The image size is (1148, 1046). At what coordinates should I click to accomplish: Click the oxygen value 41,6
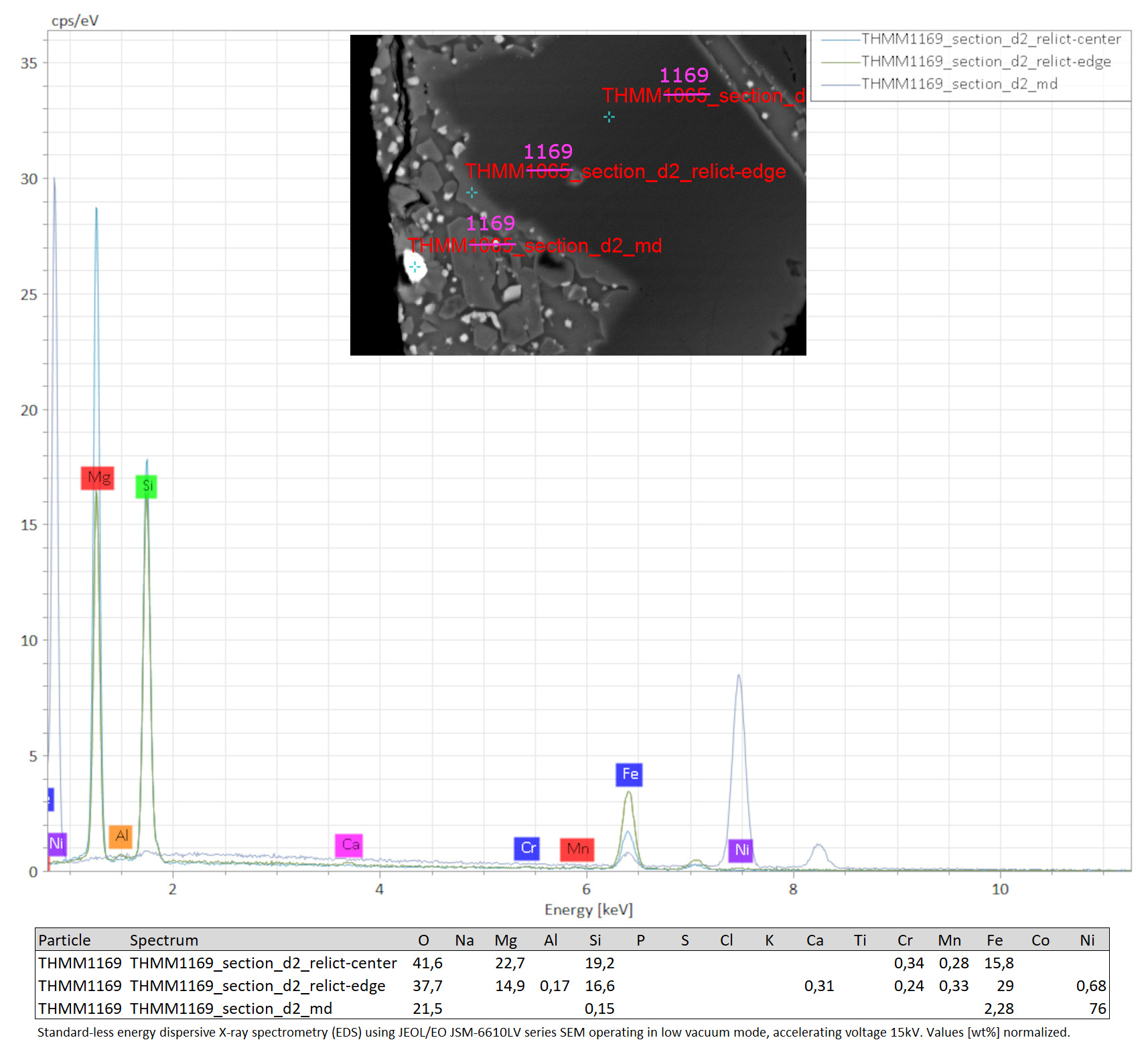point(427,963)
